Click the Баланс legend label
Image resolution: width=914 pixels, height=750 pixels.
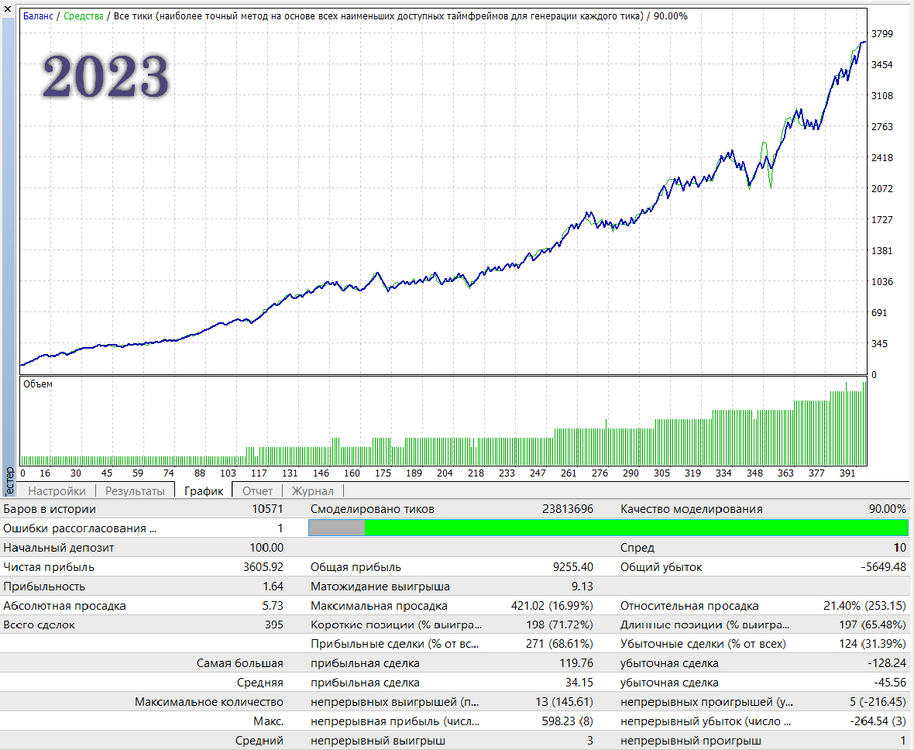(38, 16)
